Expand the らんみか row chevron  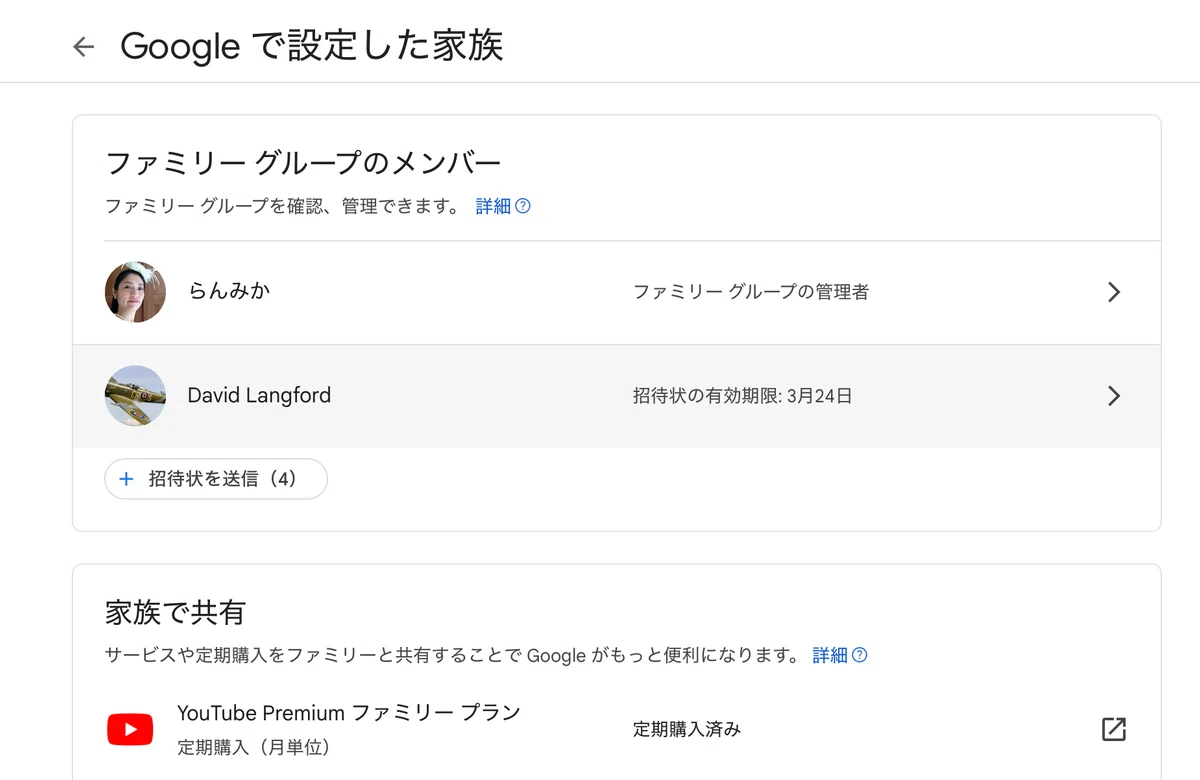pyautogui.click(x=1114, y=292)
